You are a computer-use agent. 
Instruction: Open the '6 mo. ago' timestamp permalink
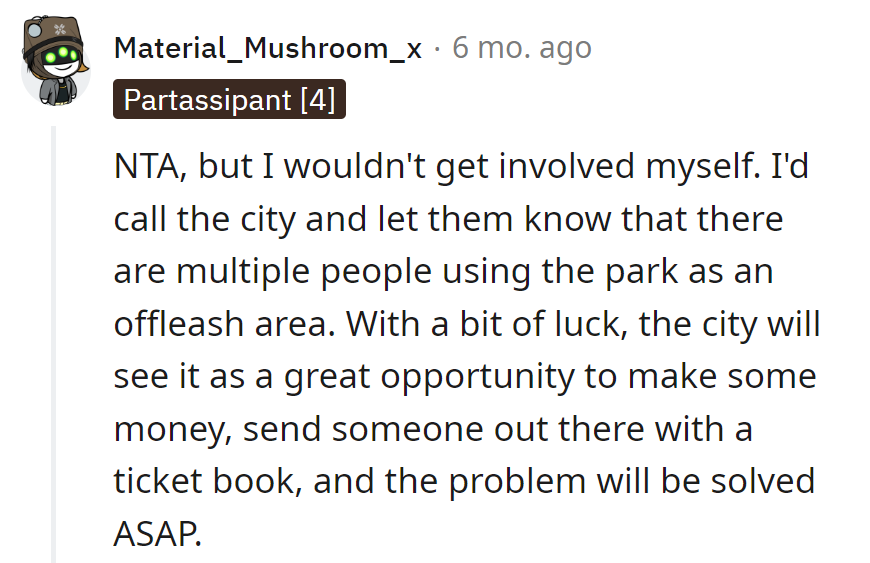coord(521,48)
